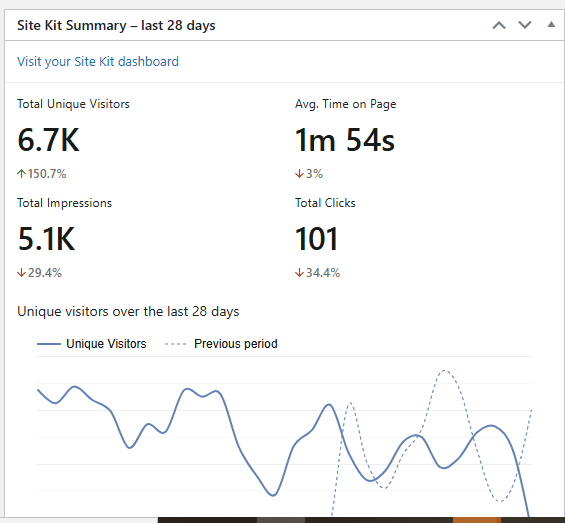This screenshot has height=523, width=565.
Task: Select the 101 clicks value
Action: pos(317,239)
